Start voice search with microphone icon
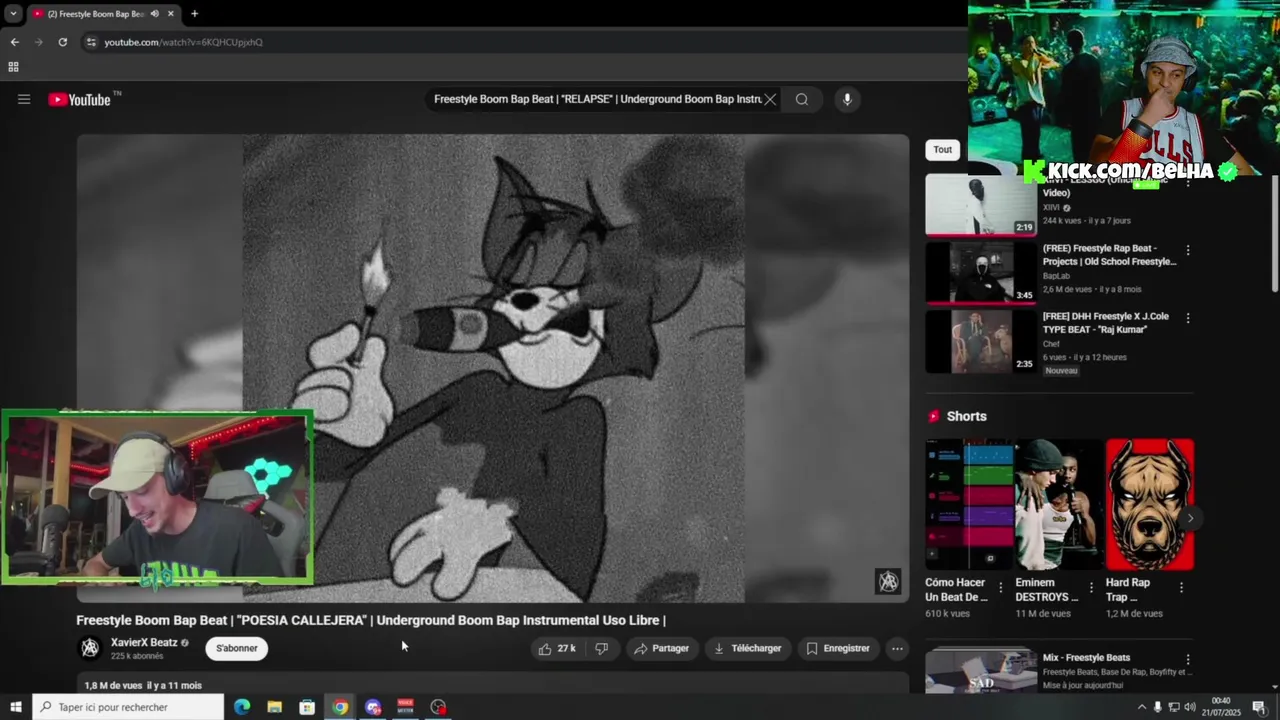 (x=847, y=99)
